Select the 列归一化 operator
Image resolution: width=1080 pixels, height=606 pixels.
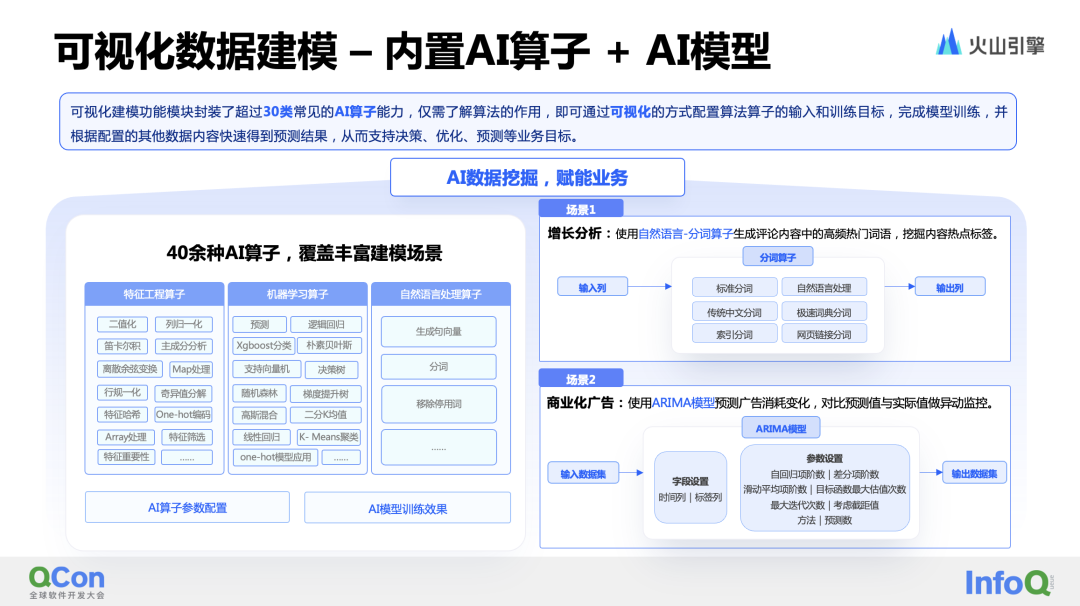point(184,324)
